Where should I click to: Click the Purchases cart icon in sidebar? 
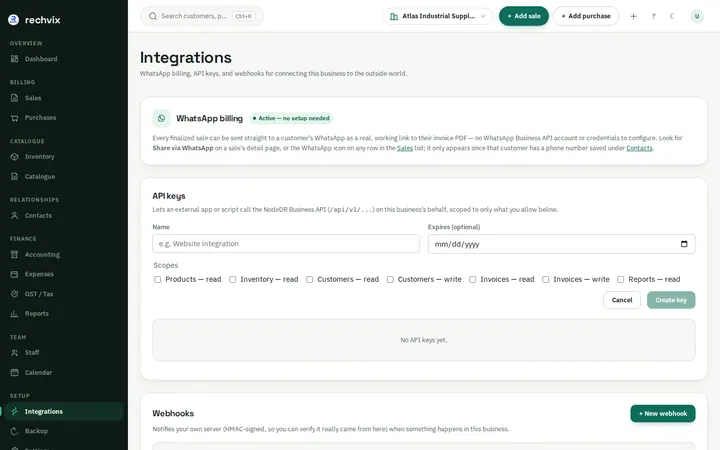tap(15, 118)
